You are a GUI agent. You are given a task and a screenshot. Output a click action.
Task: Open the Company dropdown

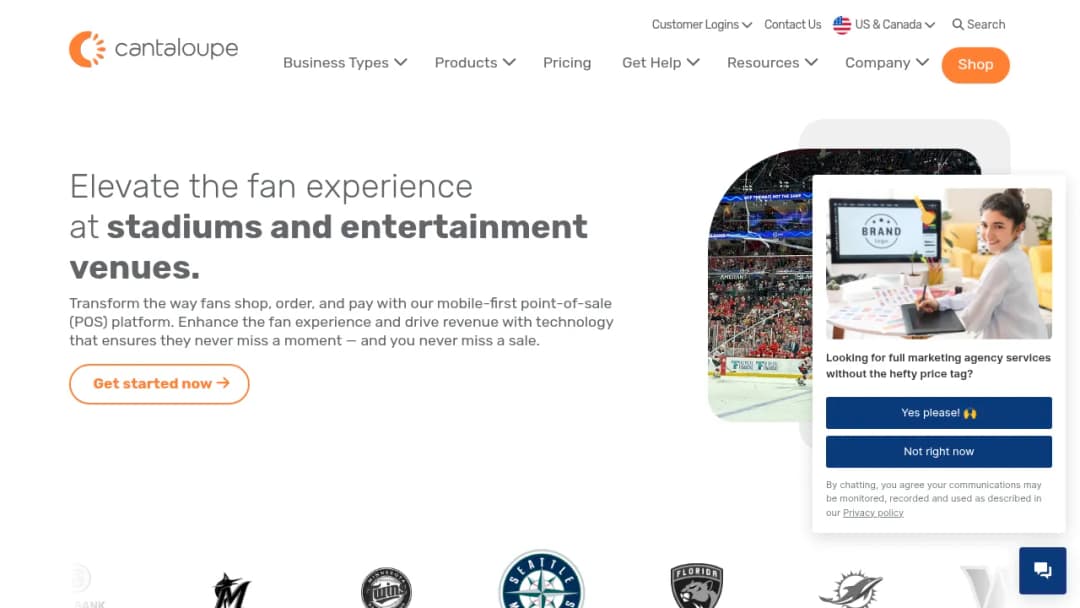coord(887,63)
